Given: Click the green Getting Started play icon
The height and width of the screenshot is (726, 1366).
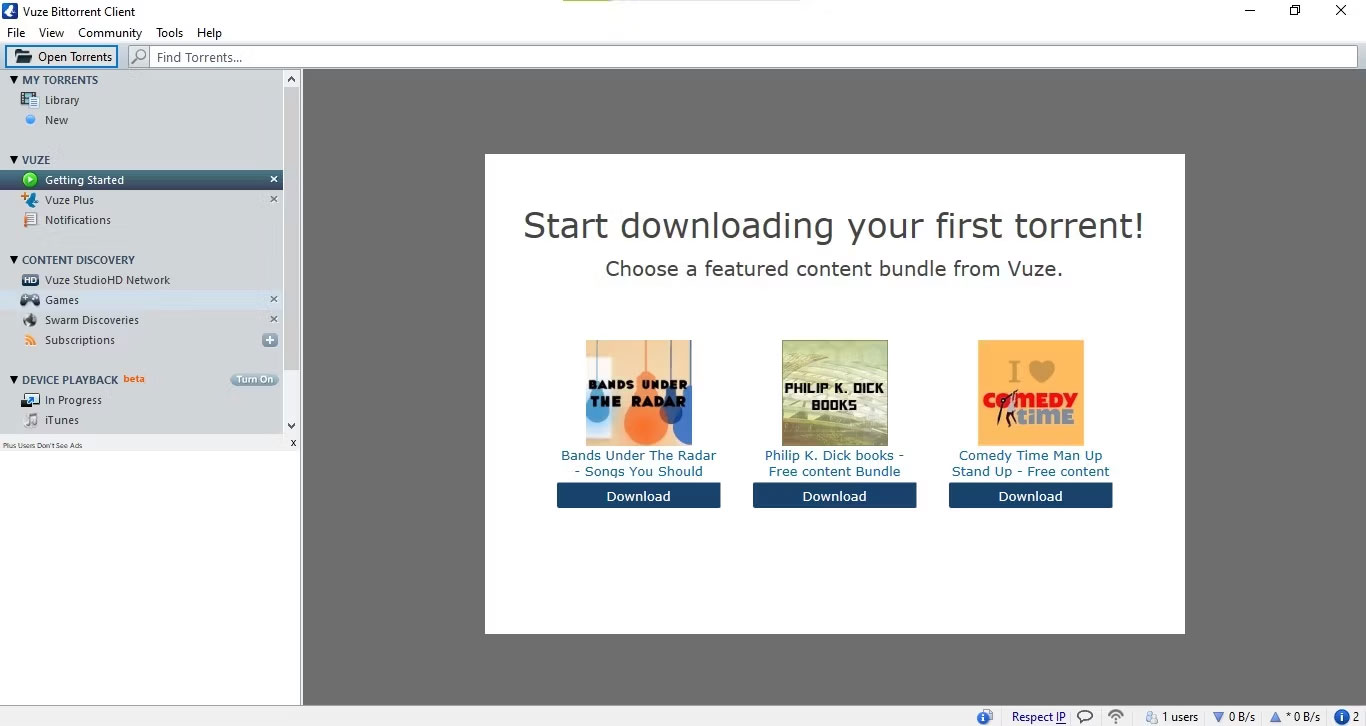Looking at the screenshot, I should (30, 180).
